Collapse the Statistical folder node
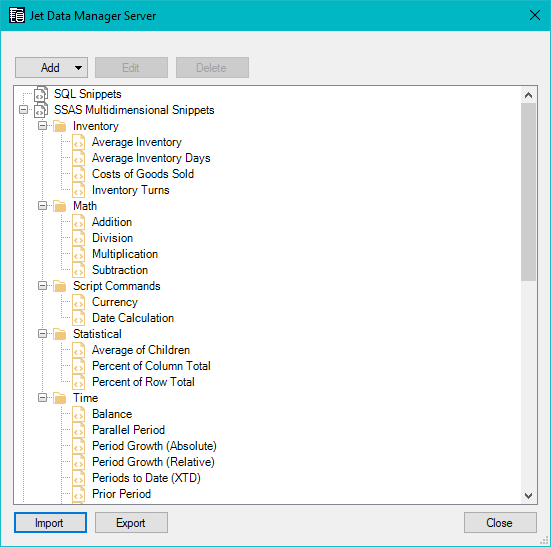551x547 pixels. click(x=43, y=333)
